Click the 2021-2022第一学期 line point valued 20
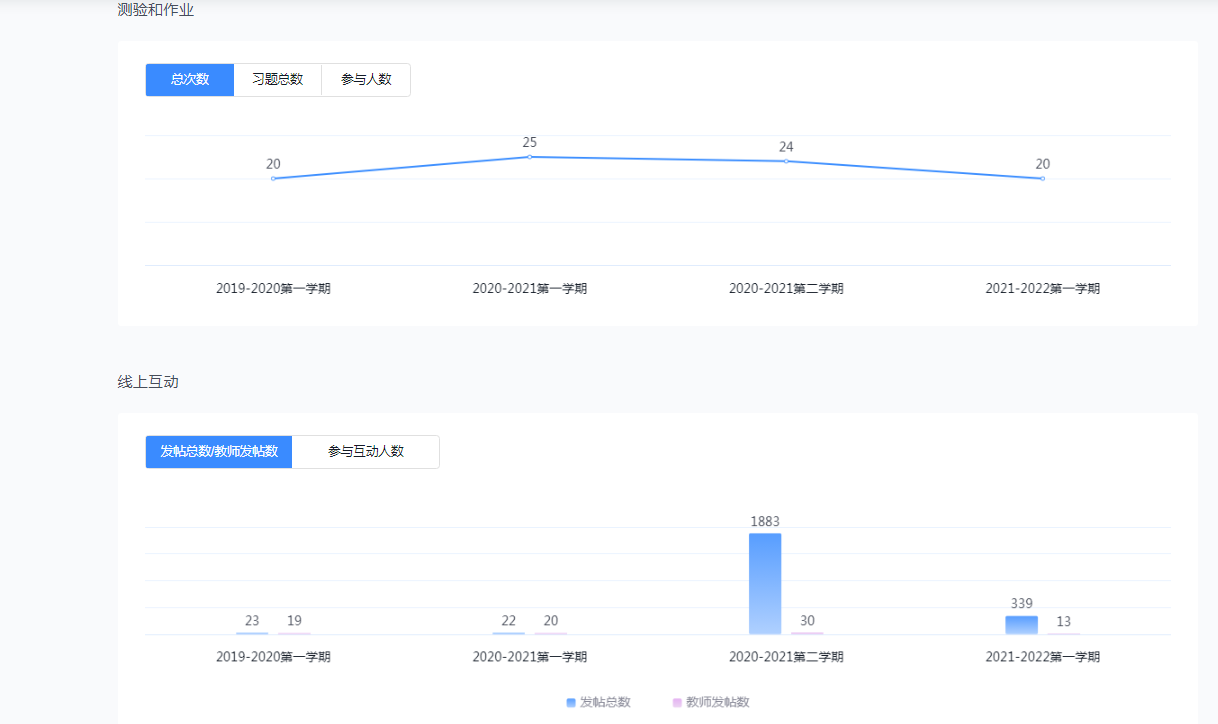 click(x=1043, y=178)
